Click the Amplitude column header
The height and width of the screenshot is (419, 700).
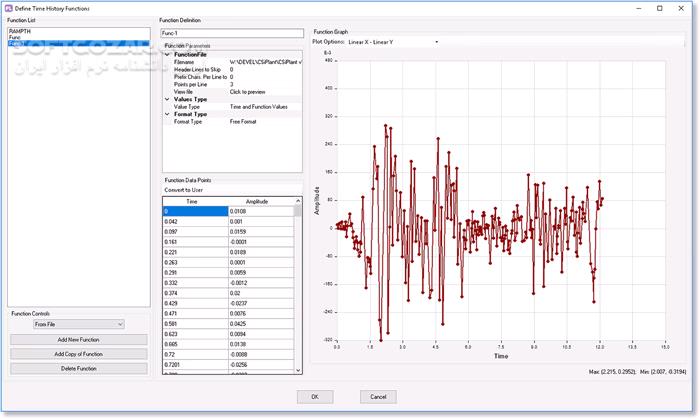(x=259, y=201)
